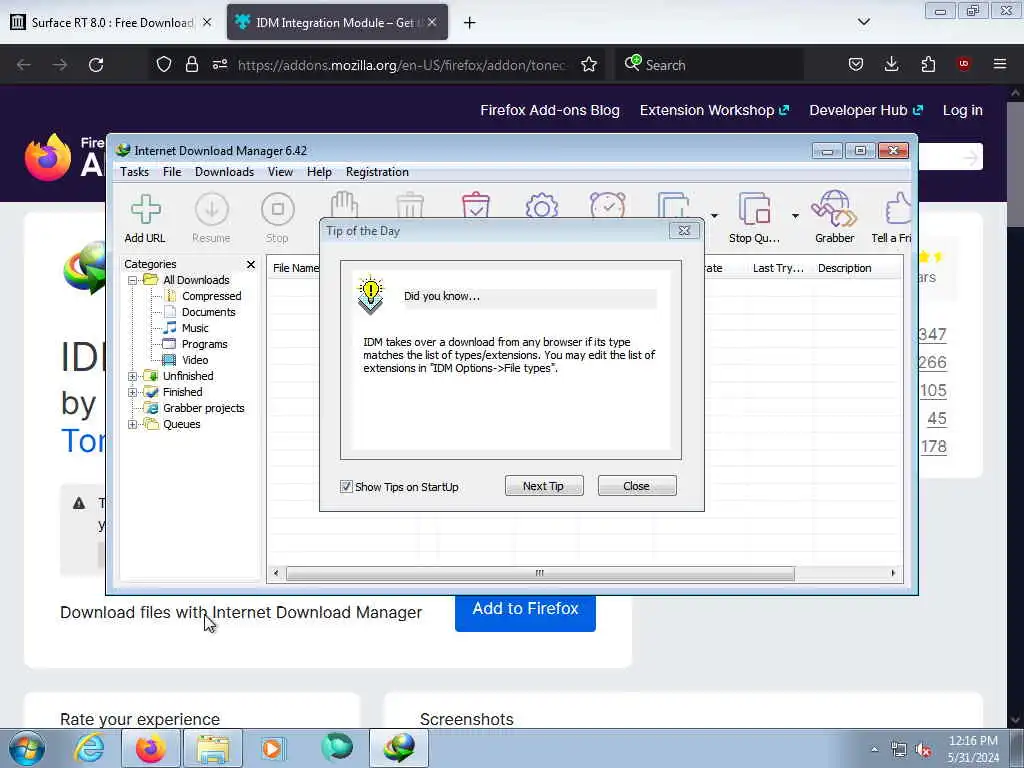Select the Documents category

coord(208,312)
